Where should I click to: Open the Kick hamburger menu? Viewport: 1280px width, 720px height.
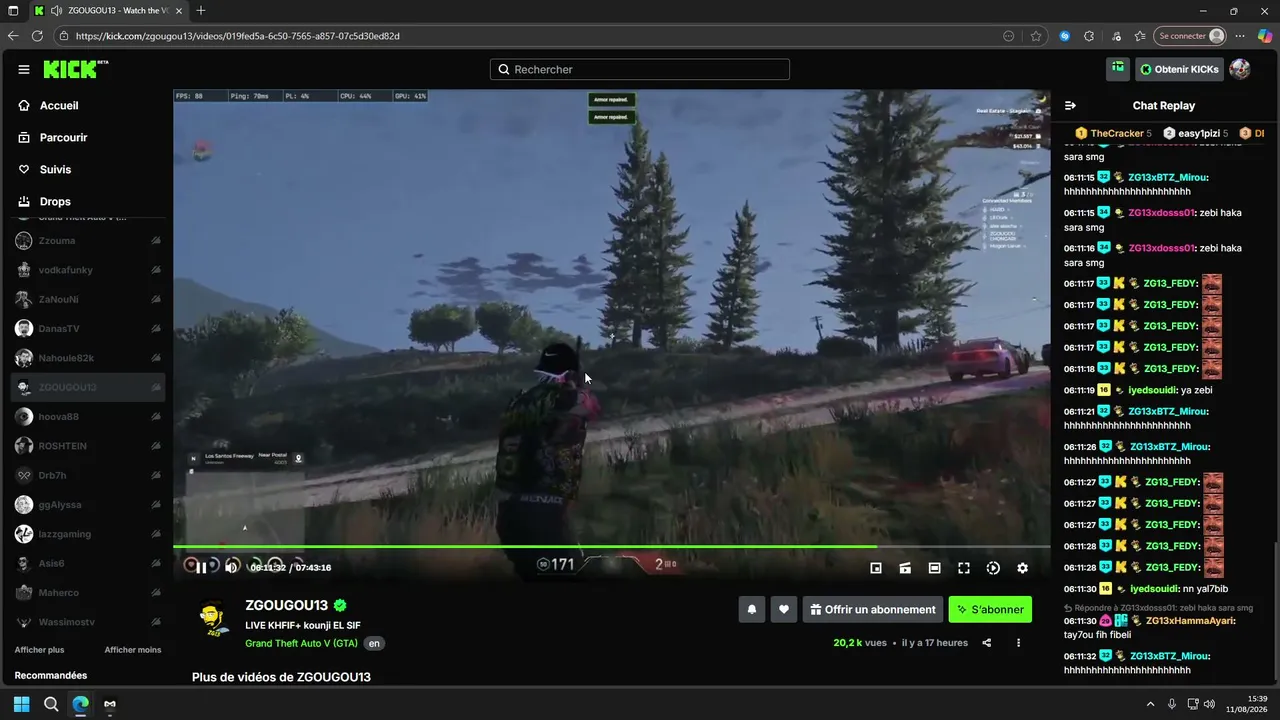[24, 70]
